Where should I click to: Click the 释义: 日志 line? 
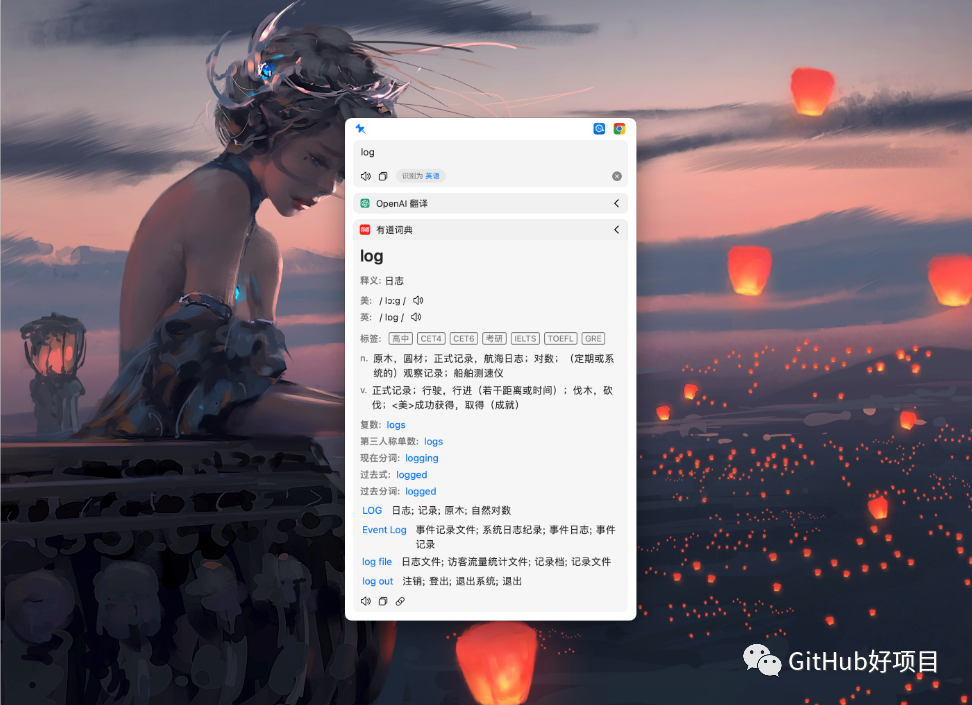382,281
